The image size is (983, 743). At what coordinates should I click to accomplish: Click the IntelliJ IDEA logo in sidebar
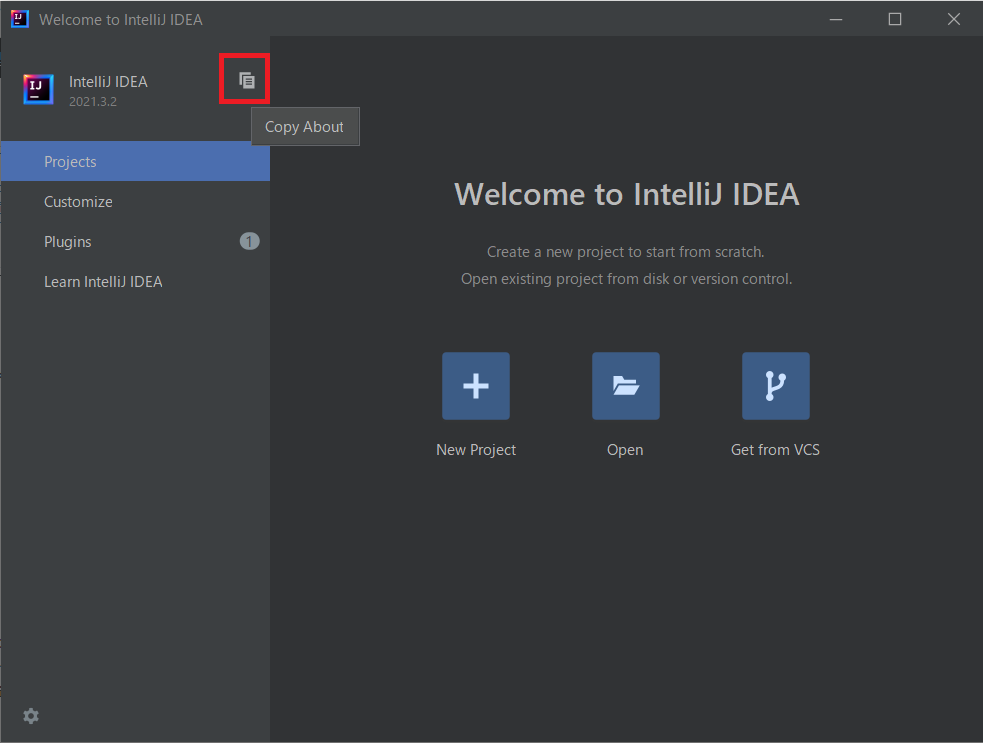[38, 89]
